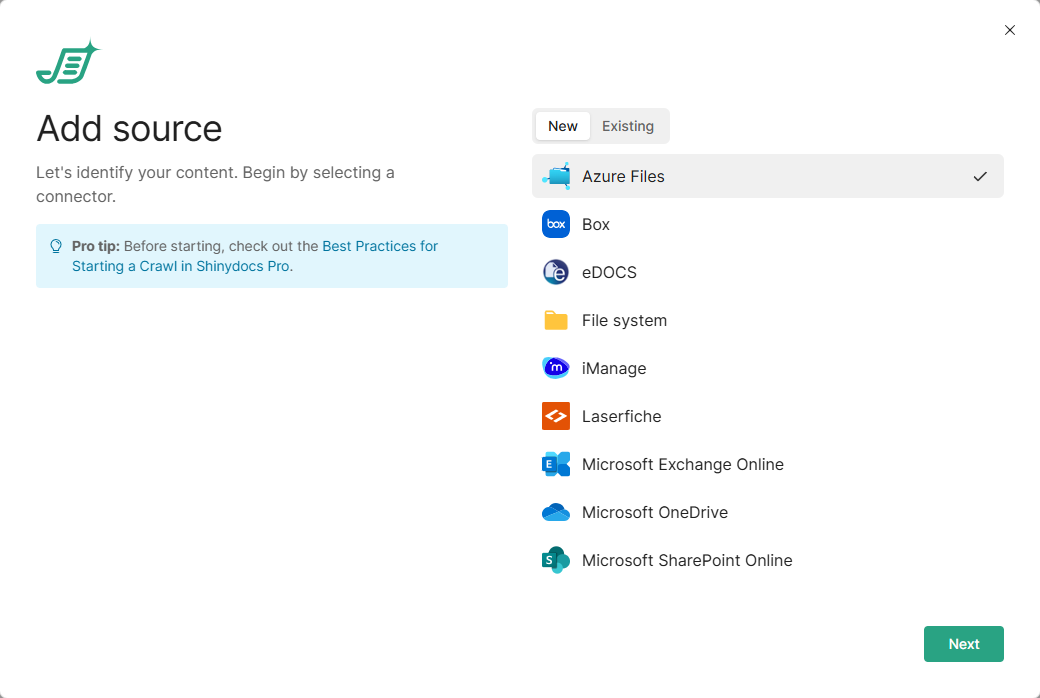This screenshot has height=698, width=1040.
Task: Open the Best Practices for Starting a Crawl link
Action: click(255, 256)
